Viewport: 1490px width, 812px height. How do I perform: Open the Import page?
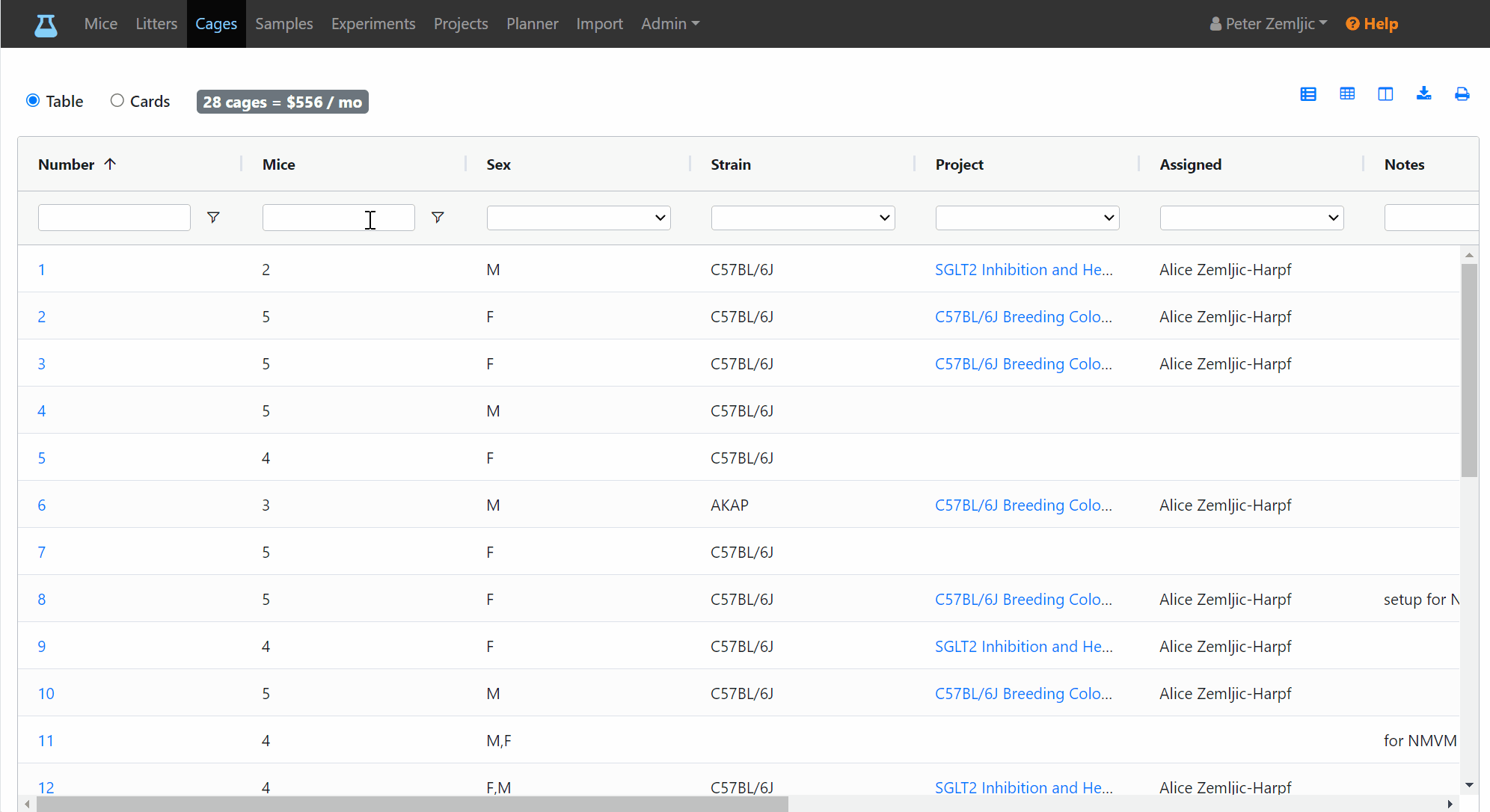(599, 24)
